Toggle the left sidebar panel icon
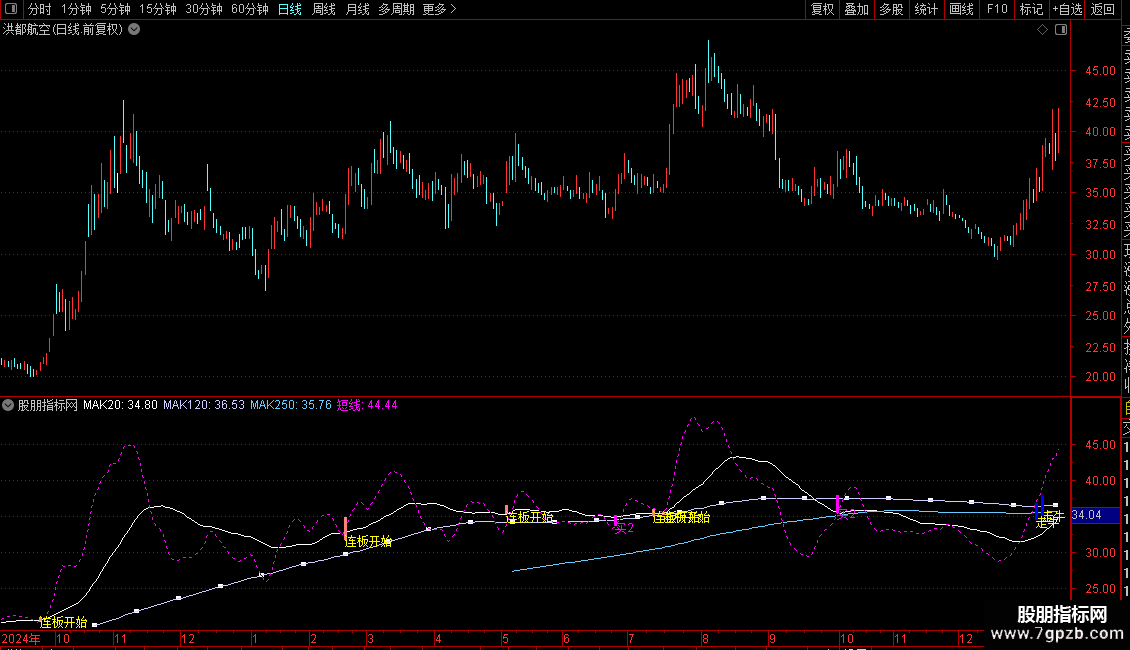This screenshot has height=650, width=1130. [x=11, y=9]
